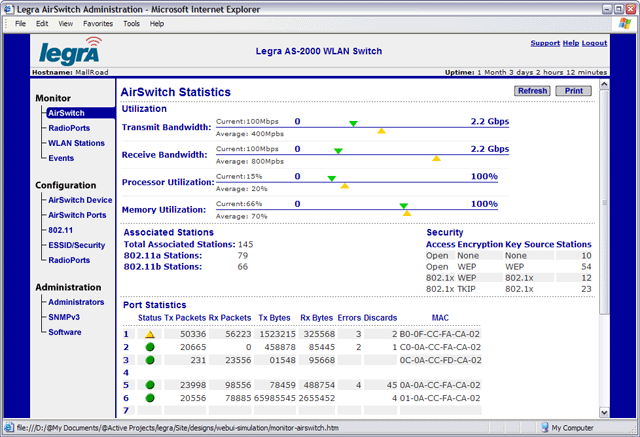Image resolution: width=640 pixels, height=437 pixels.
Task: Click Transmit Bandwidth green current marker
Action: 353,124
